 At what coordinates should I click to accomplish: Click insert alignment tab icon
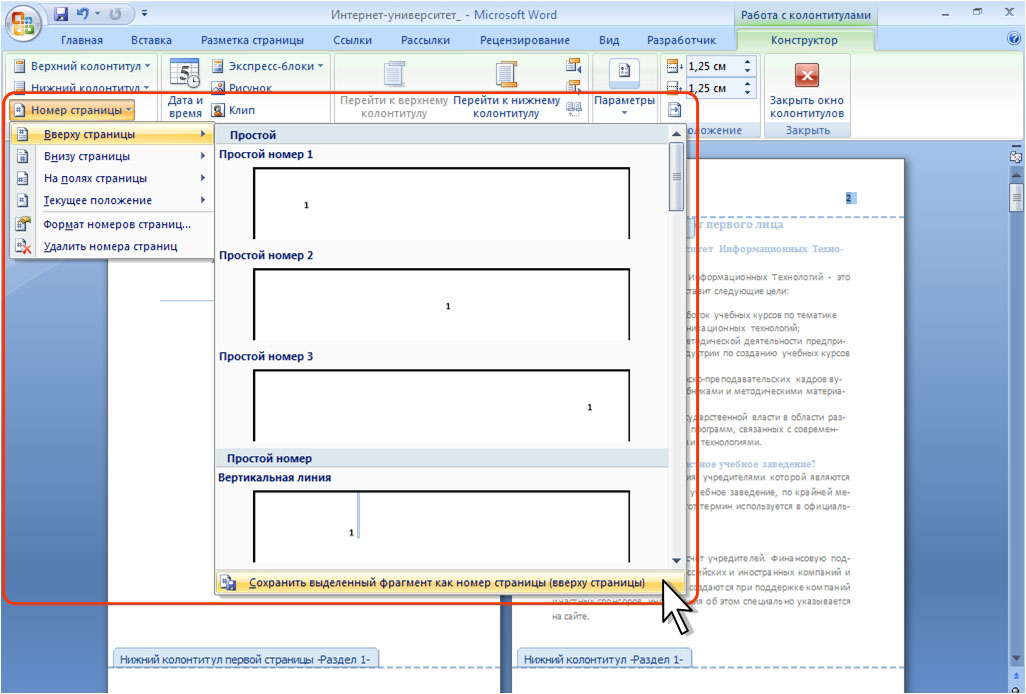(675, 109)
